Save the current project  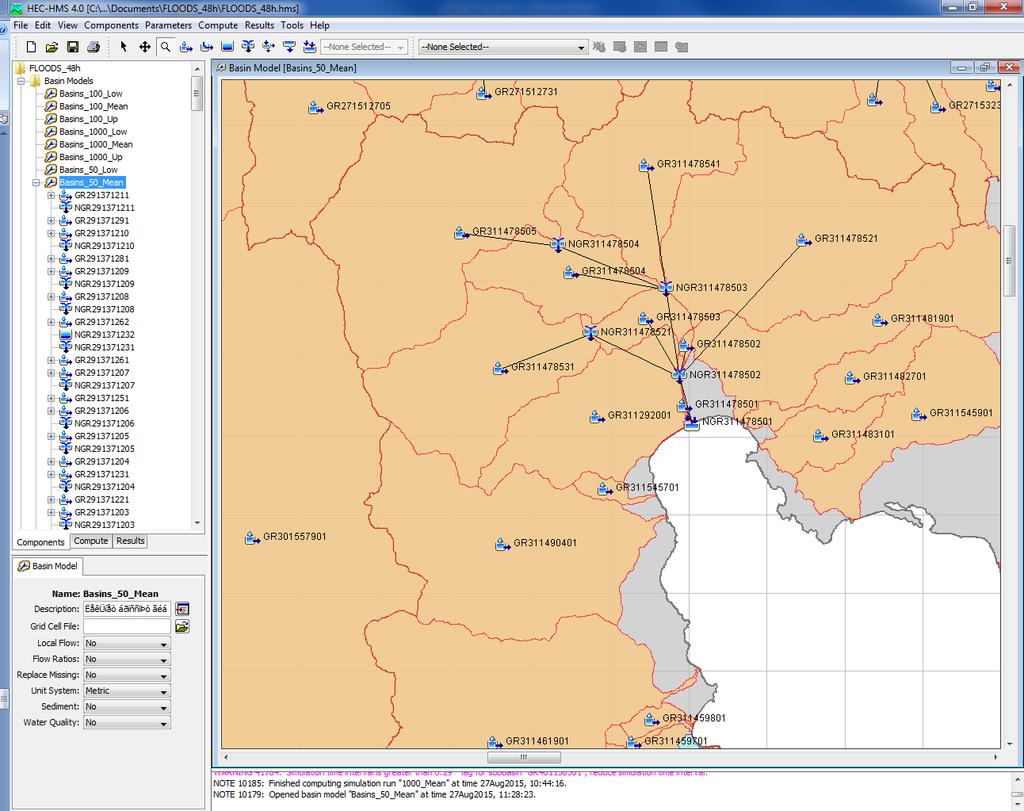[x=72, y=47]
